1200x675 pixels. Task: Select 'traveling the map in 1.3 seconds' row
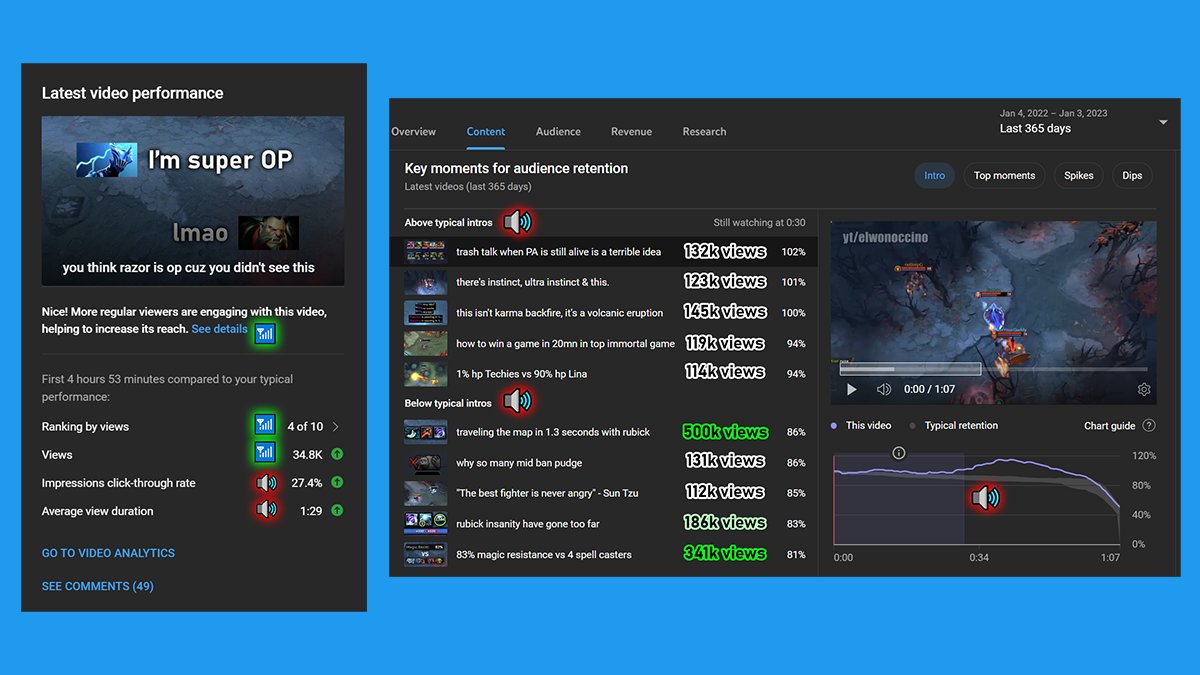[x=604, y=432]
